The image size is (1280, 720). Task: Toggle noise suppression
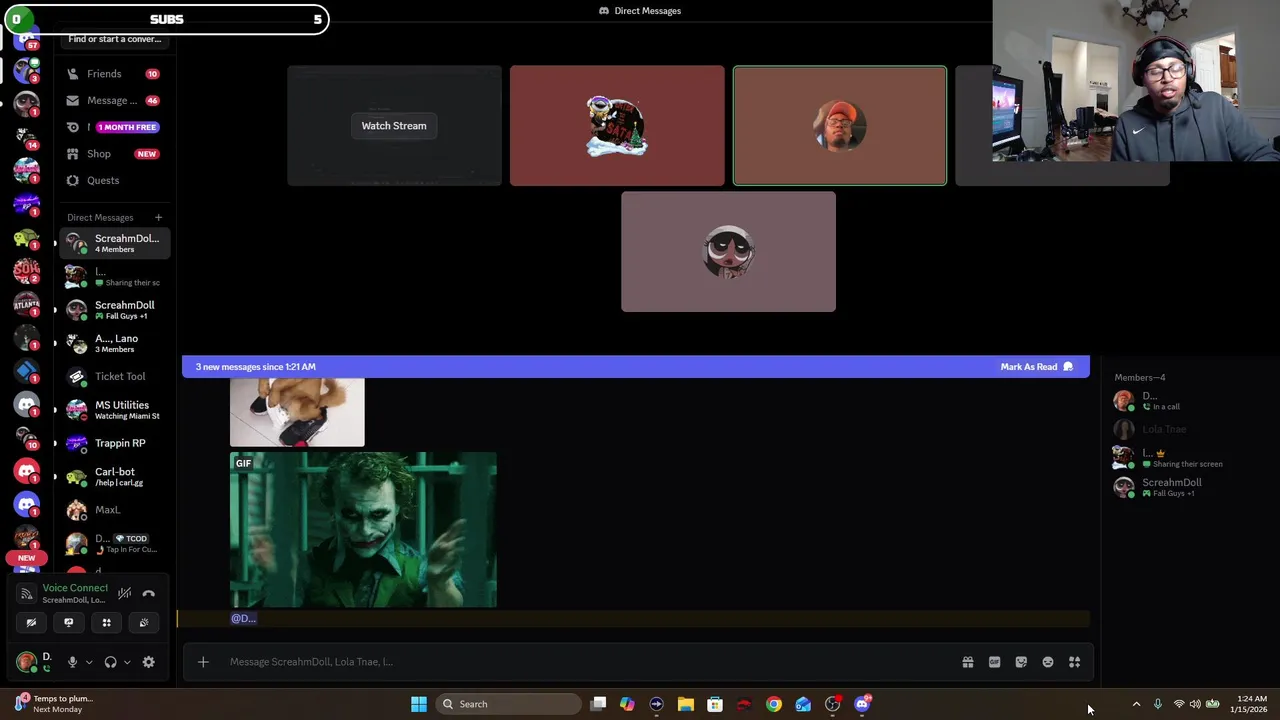124,594
